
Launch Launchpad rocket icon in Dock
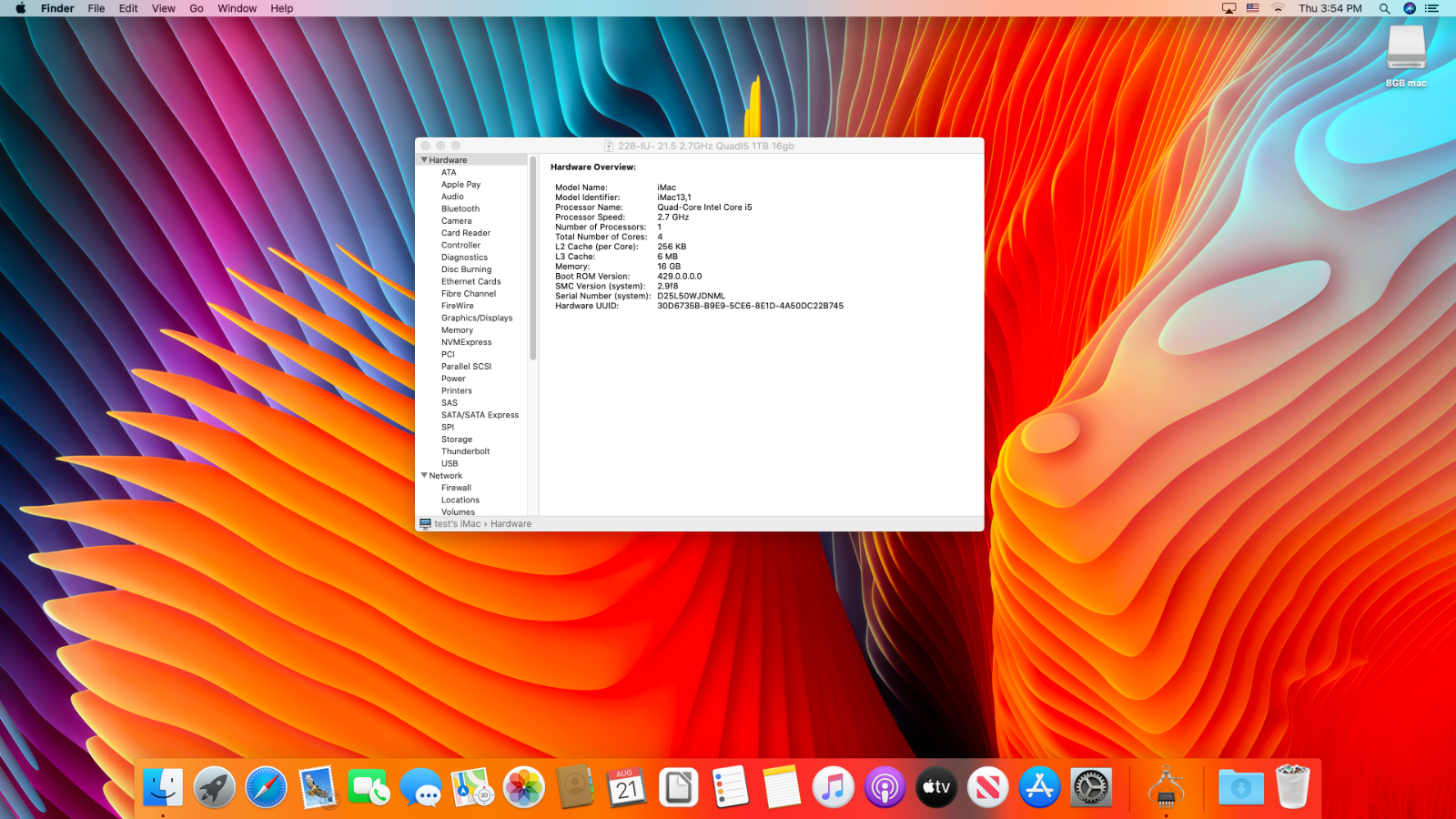pos(215,787)
